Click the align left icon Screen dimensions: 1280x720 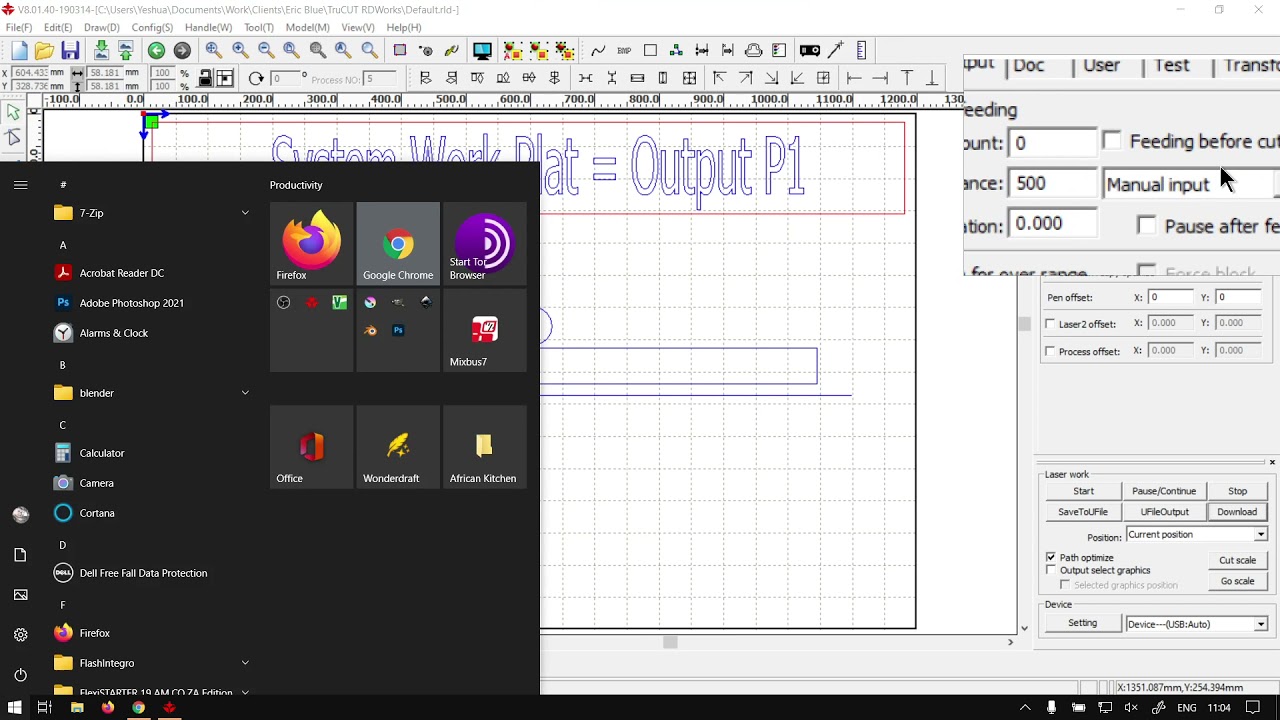click(x=425, y=78)
